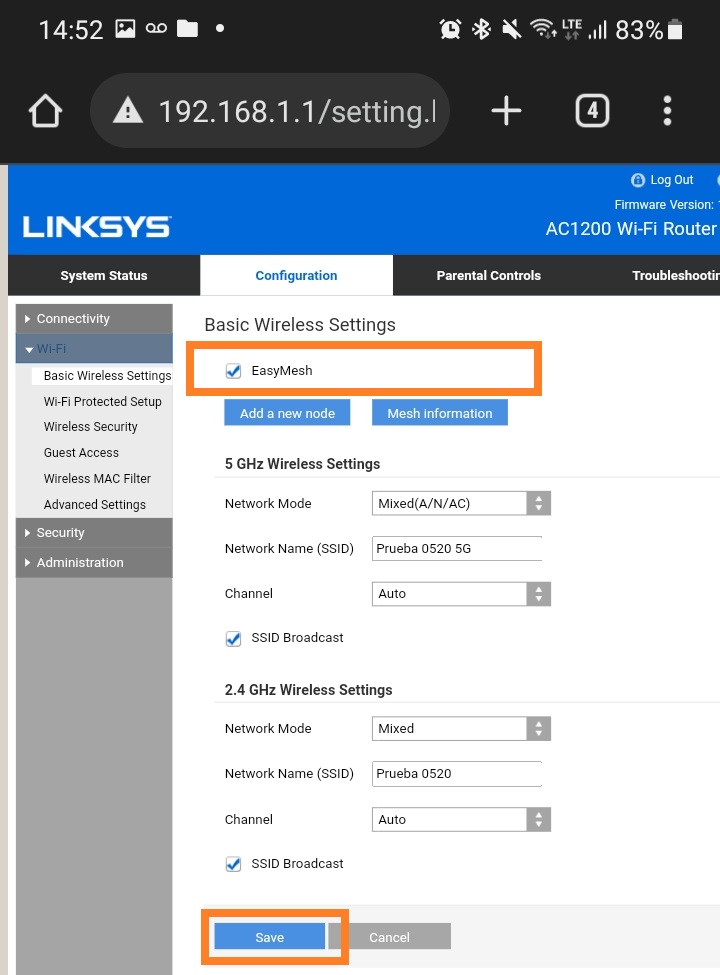This screenshot has height=975, width=720.
Task: Click the Linksys logo
Action: pyautogui.click(x=97, y=227)
